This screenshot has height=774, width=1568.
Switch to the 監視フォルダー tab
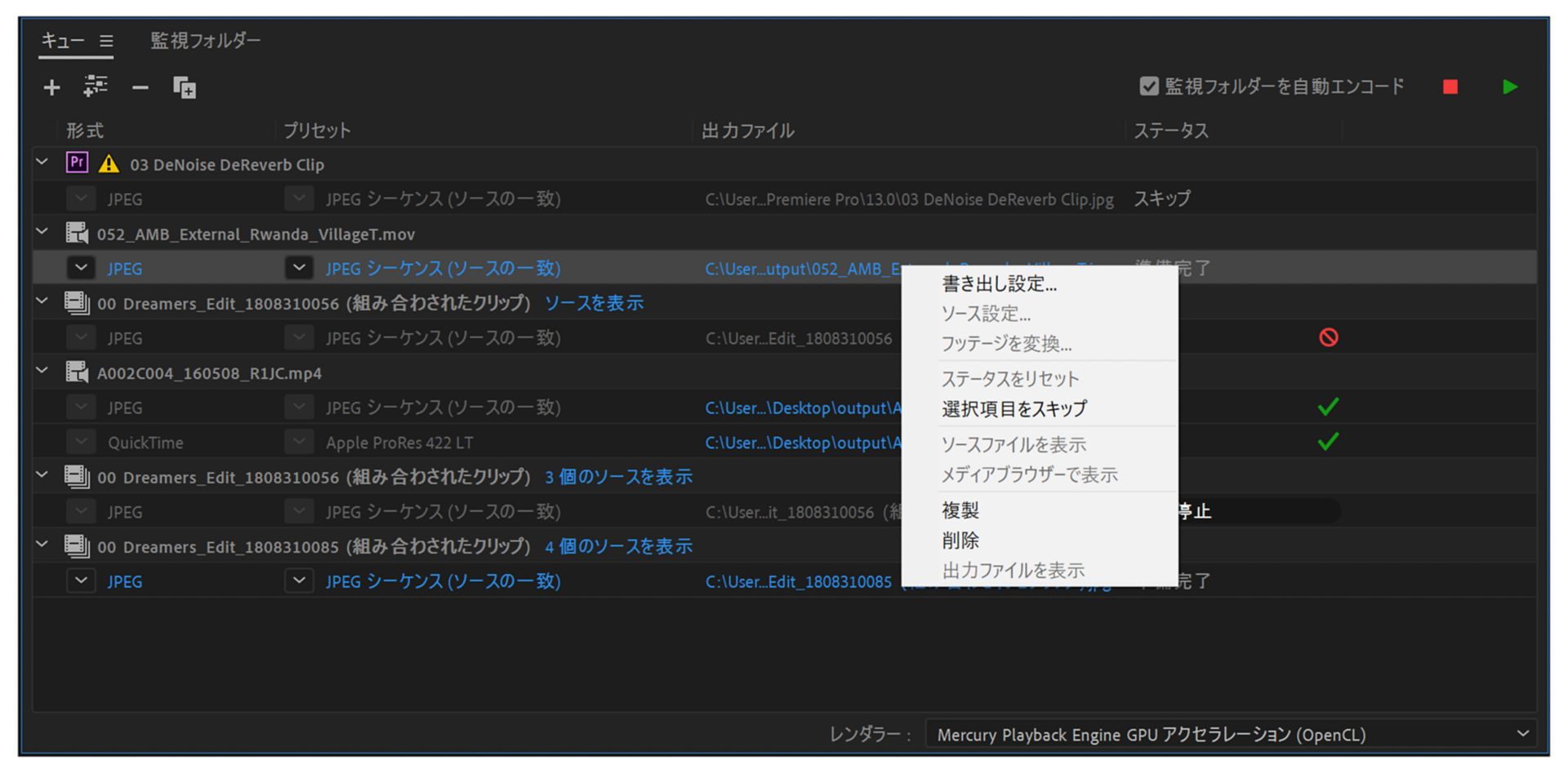coord(204,40)
